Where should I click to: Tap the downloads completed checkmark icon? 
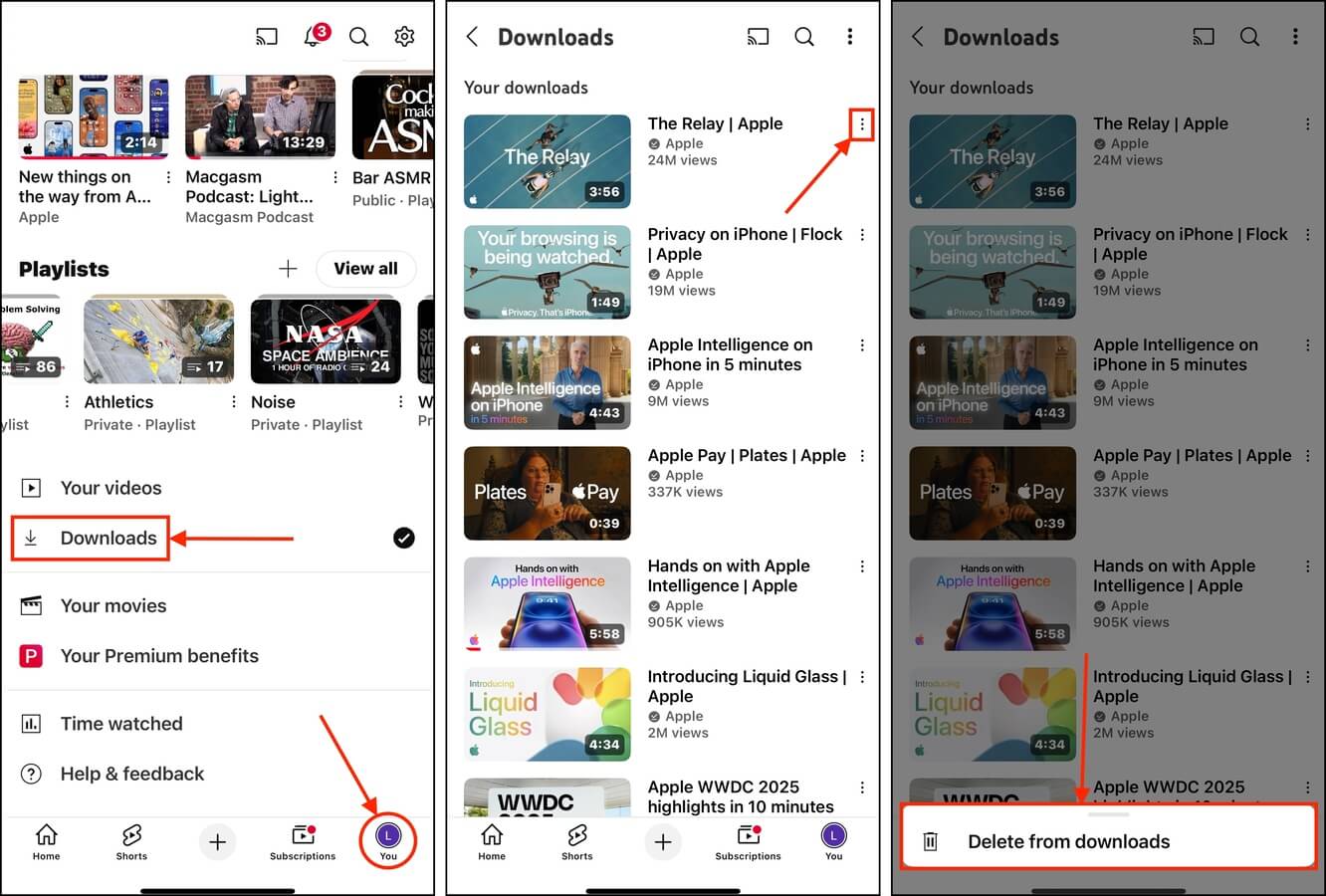coord(404,538)
